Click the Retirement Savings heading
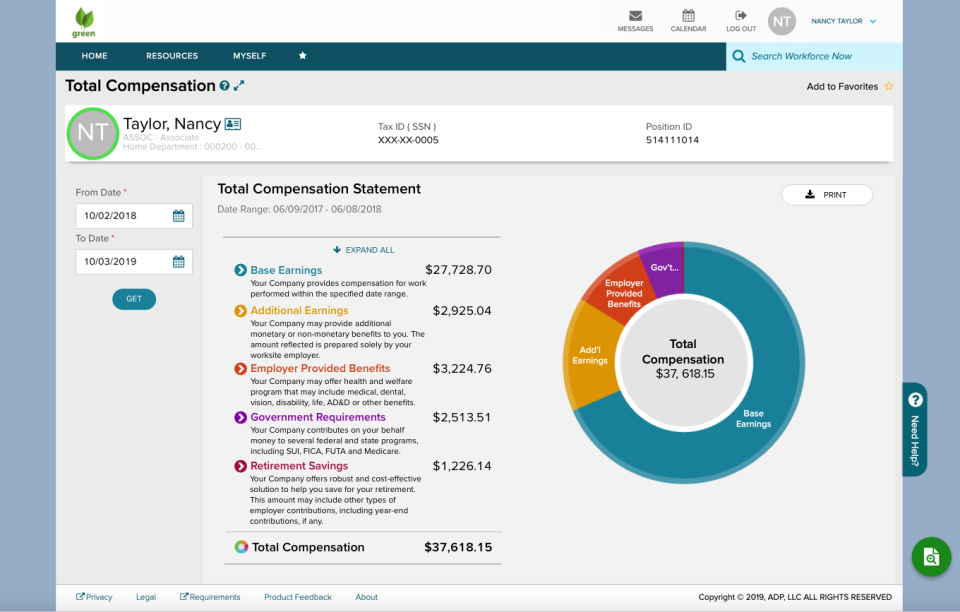This screenshot has width=960, height=612. (299, 466)
